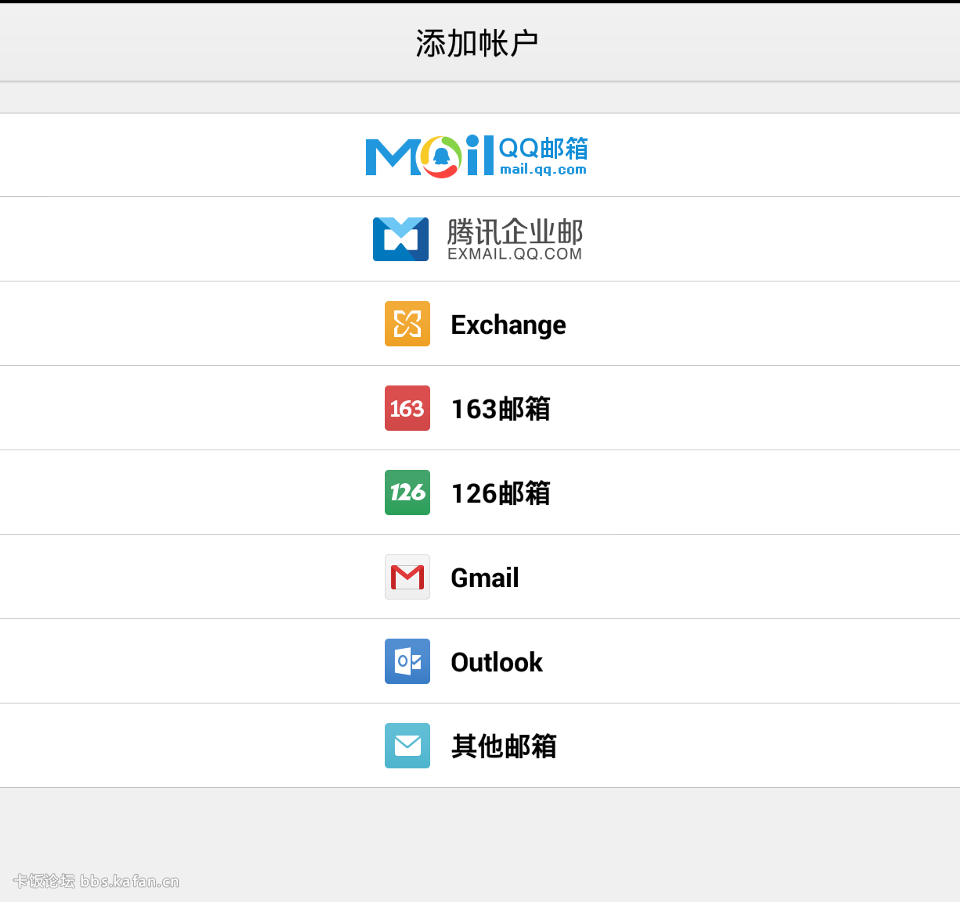Screen dimensions: 960x902
Task: Add a 126邮箱 account
Action: click(x=480, y=492)
